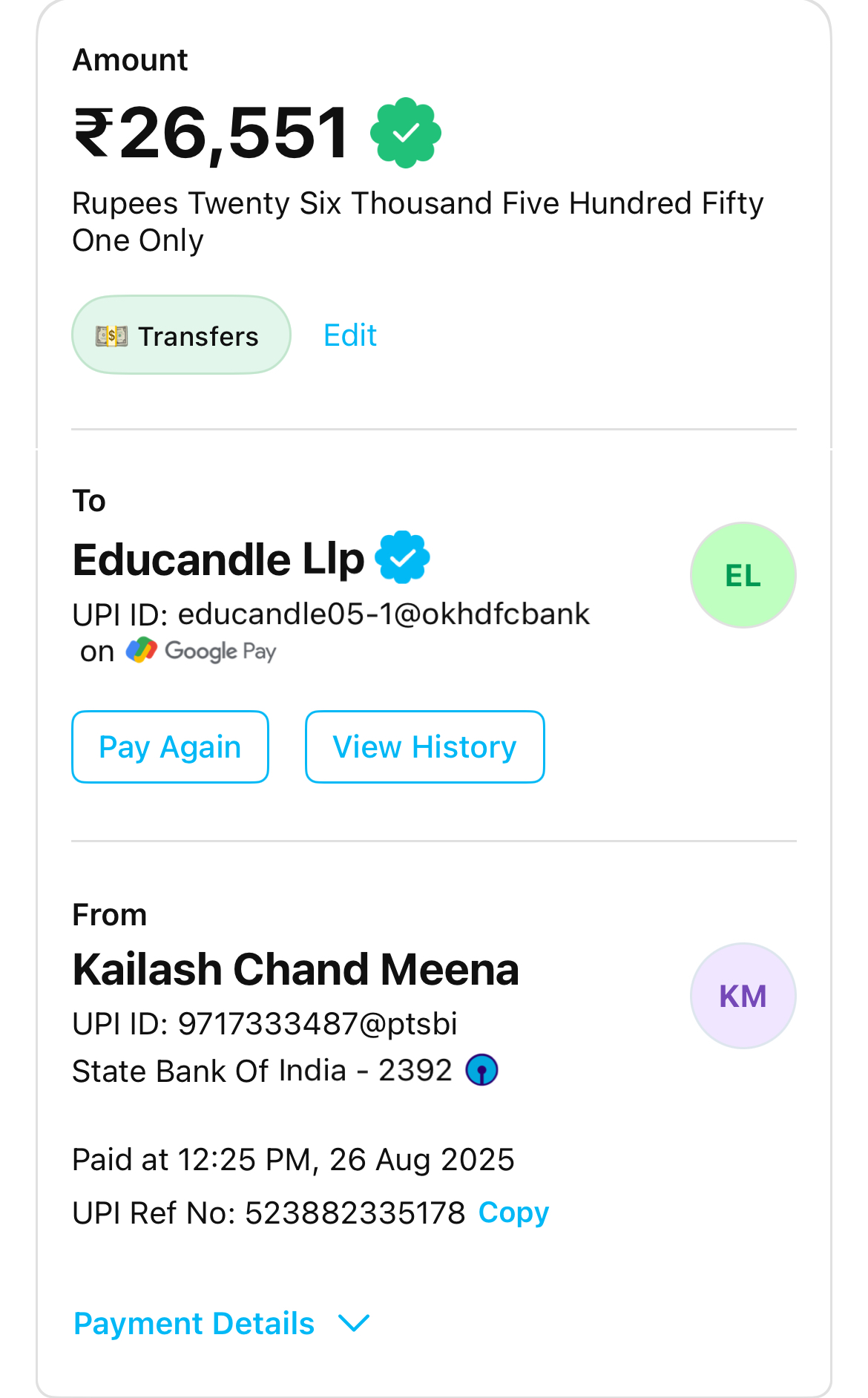Image resolution: width=868 pixels, height=1398 pixels.
Task: Click the State Bank of India logo icon
Action: (x=481, y=1070)
